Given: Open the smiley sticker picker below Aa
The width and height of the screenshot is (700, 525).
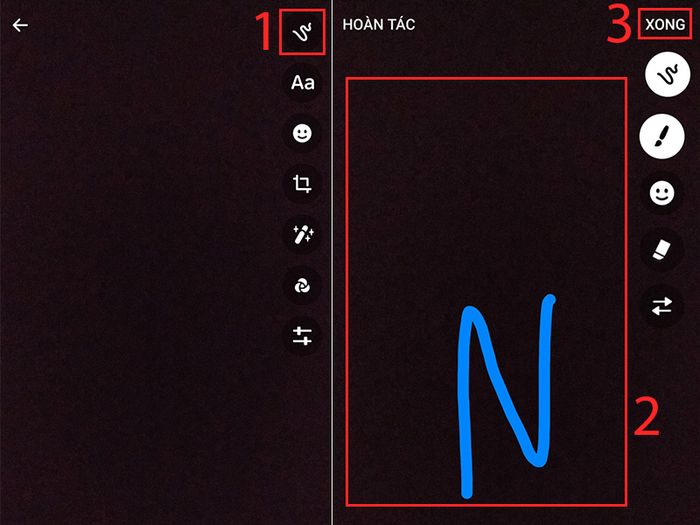Looking at the screenshot, I should pos(302,133).
